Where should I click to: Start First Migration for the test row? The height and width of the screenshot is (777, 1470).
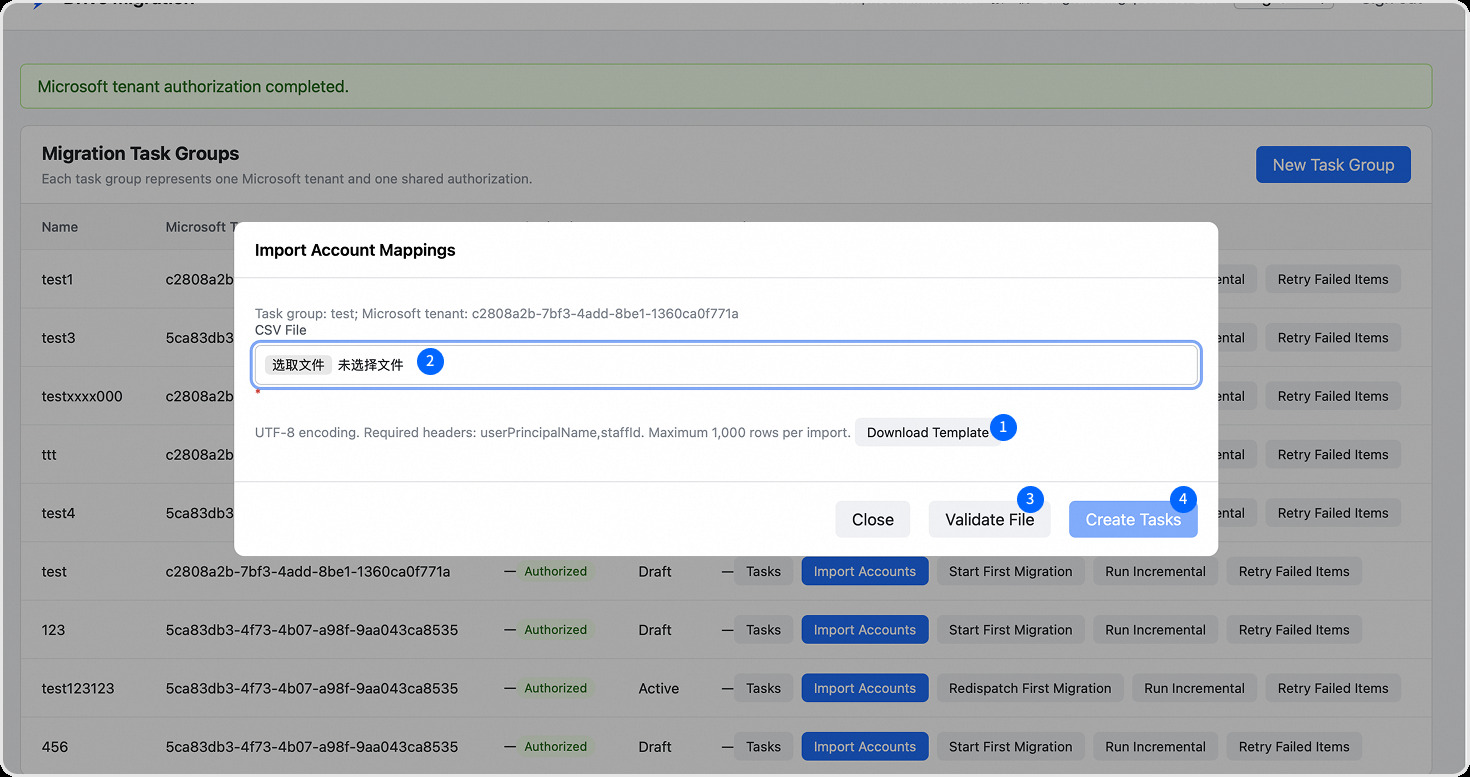1010,572
